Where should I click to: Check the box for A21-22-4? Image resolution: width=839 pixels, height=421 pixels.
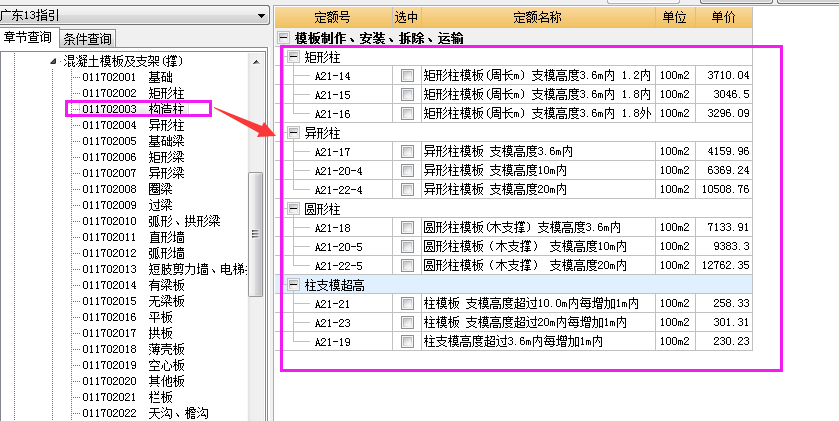[407, 189]
